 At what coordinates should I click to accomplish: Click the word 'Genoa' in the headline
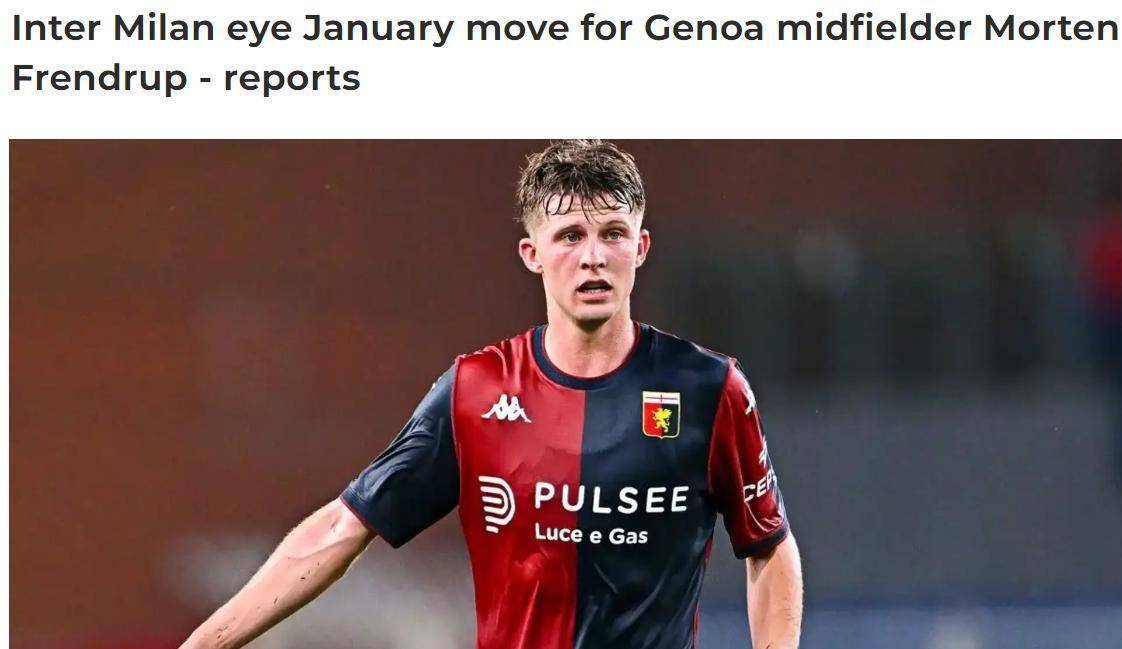coord(704,29)
